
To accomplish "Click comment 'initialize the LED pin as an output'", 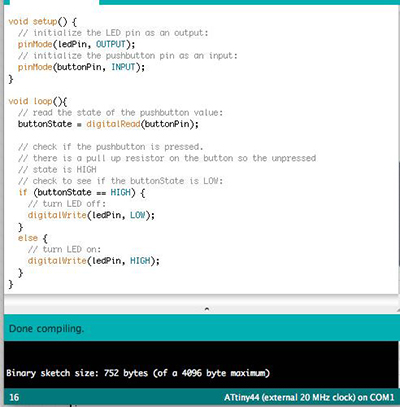I will (113, 33).
